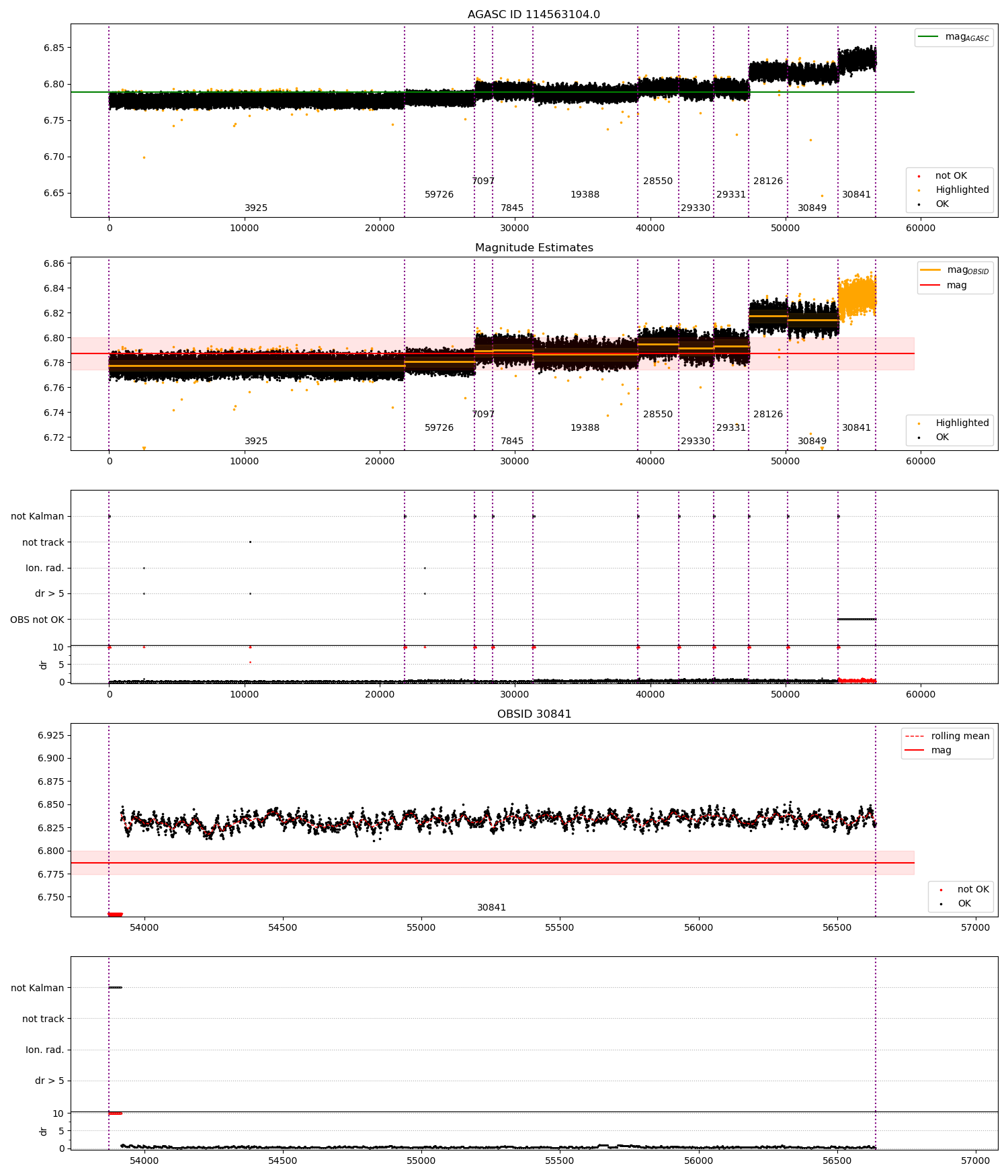Click OBSID label "29331" in AGASC ID plot
The height and width of the screenshot is (1176, 1008).
click(x=731, y=195)
